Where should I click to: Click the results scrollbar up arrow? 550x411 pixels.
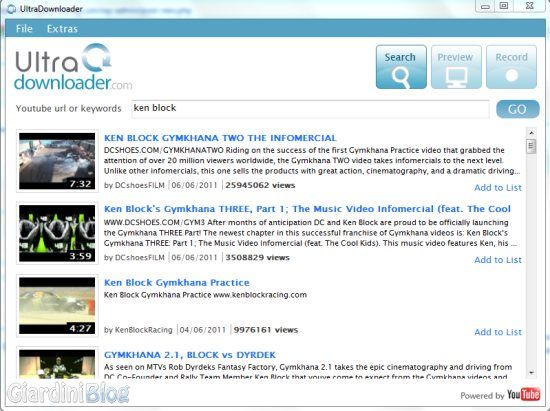tap(531, 133)
